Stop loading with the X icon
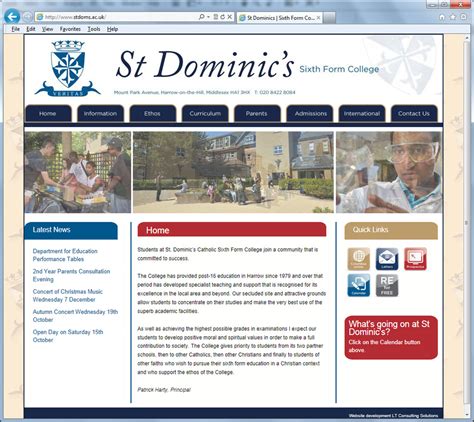Screen dimensions: 474x422 (x=230, y=17)
